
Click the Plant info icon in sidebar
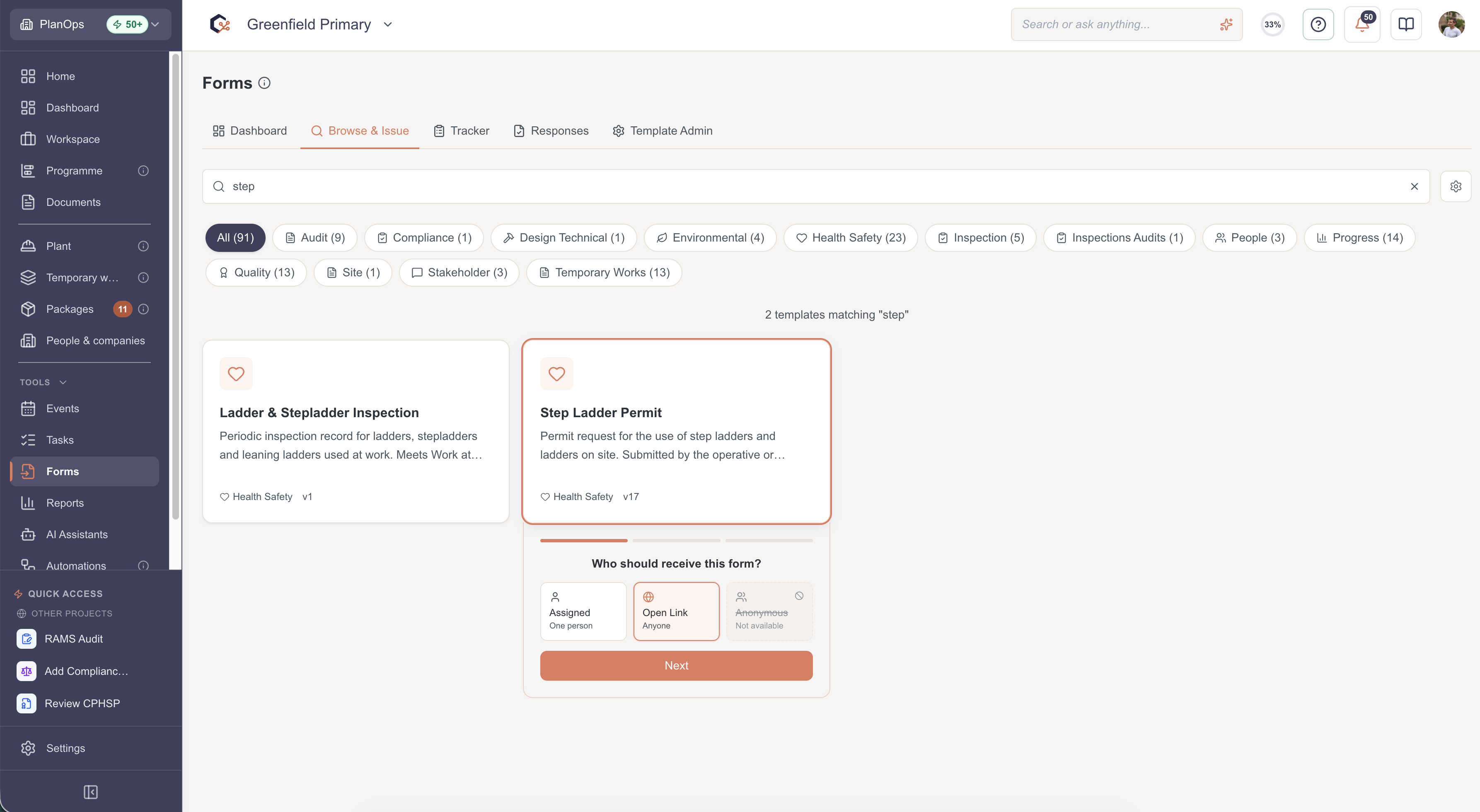144,246
